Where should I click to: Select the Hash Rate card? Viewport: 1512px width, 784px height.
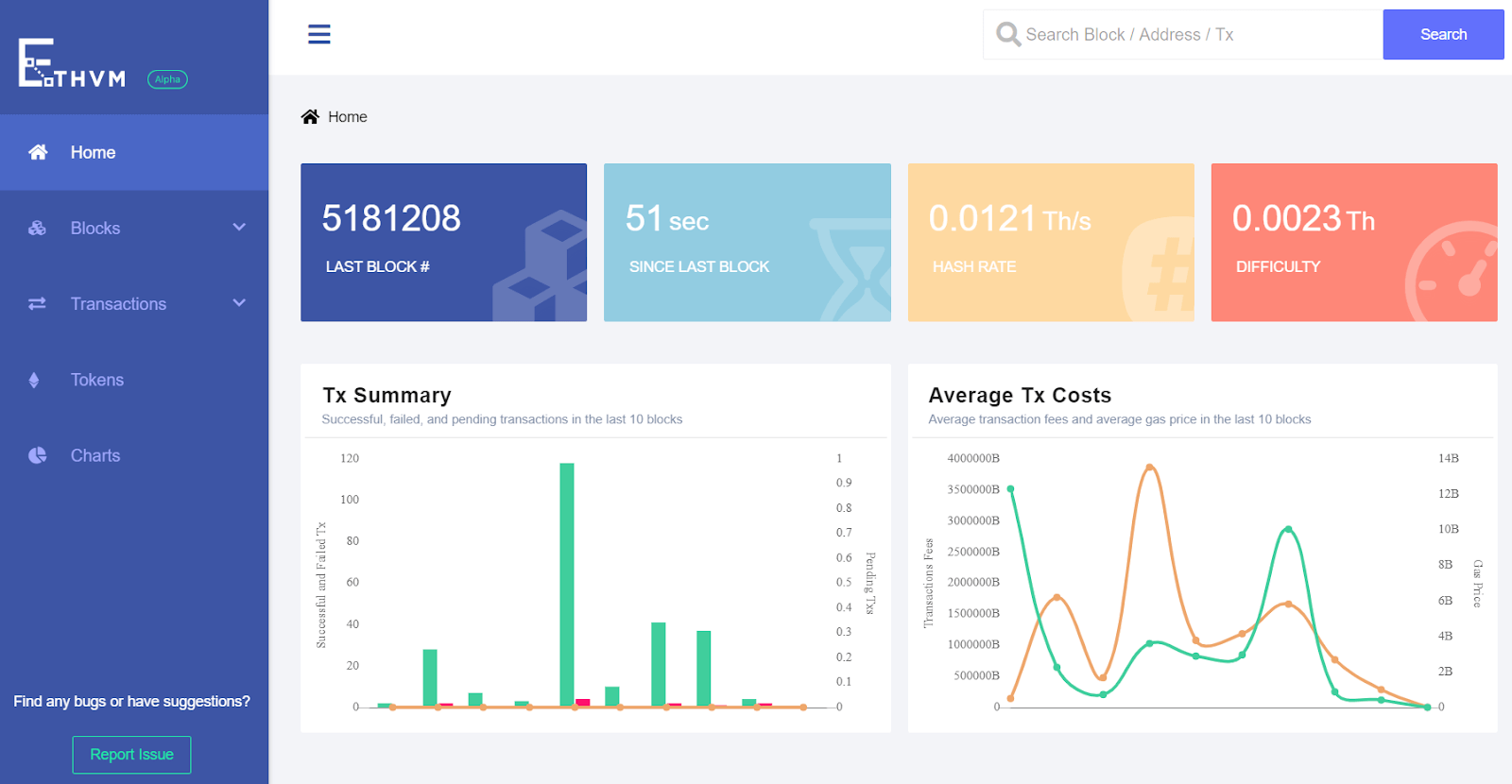(1050, 243)
